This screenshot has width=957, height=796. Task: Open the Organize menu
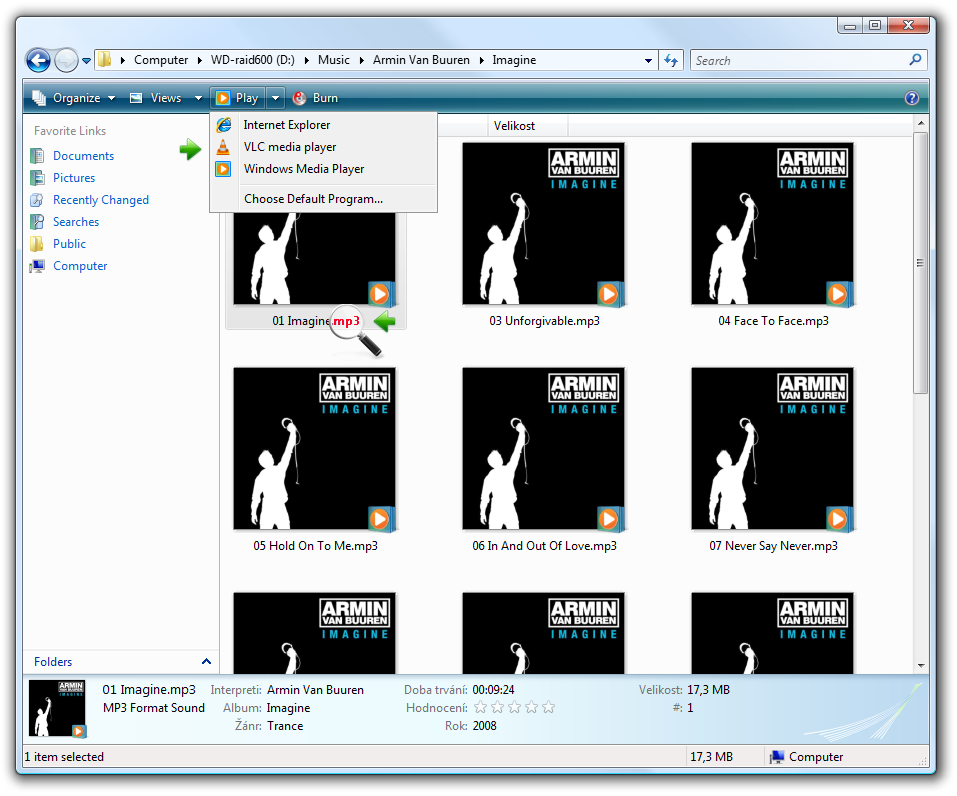(74, 98)
